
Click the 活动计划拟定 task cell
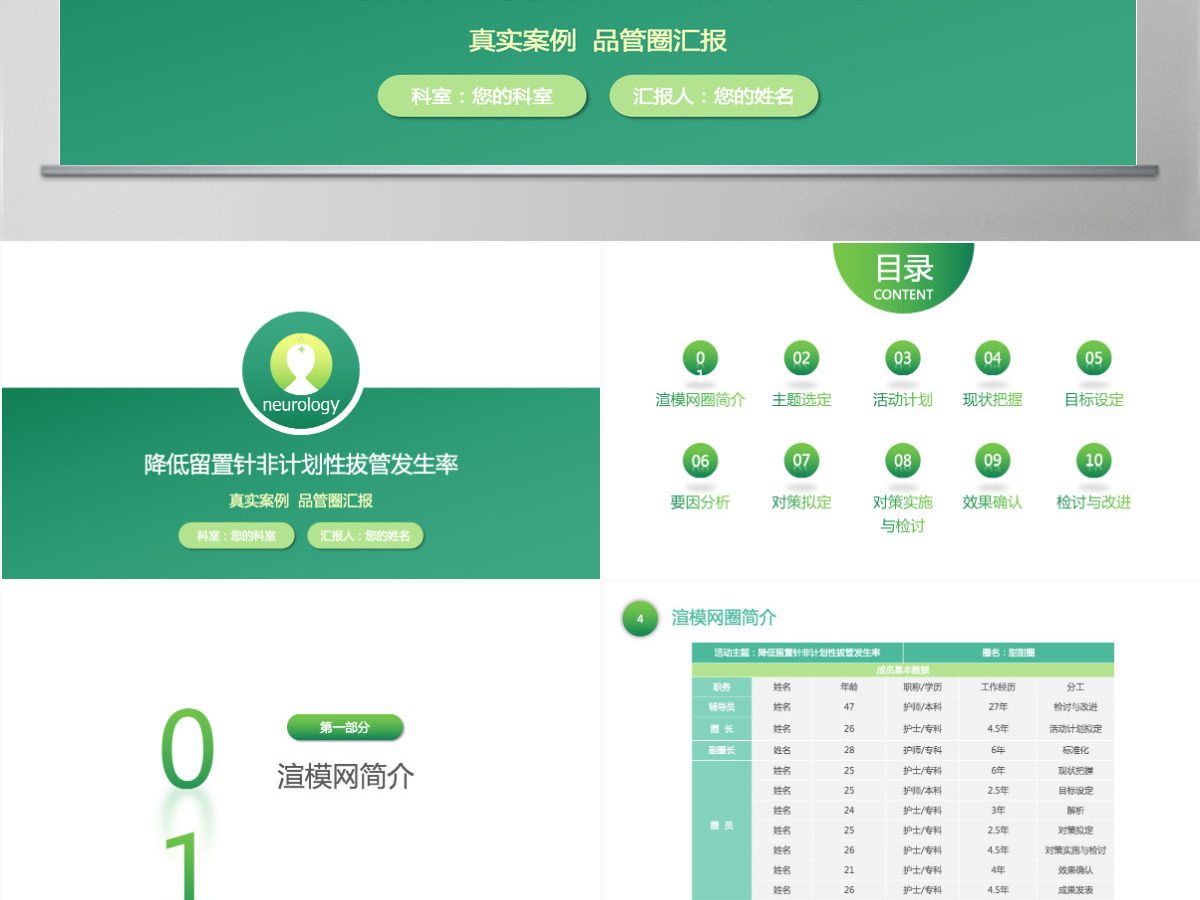1075,729
